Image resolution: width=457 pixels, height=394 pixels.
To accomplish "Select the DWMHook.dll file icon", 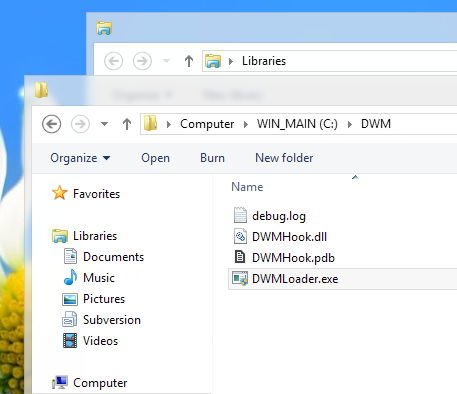I will tap(240, 236).
